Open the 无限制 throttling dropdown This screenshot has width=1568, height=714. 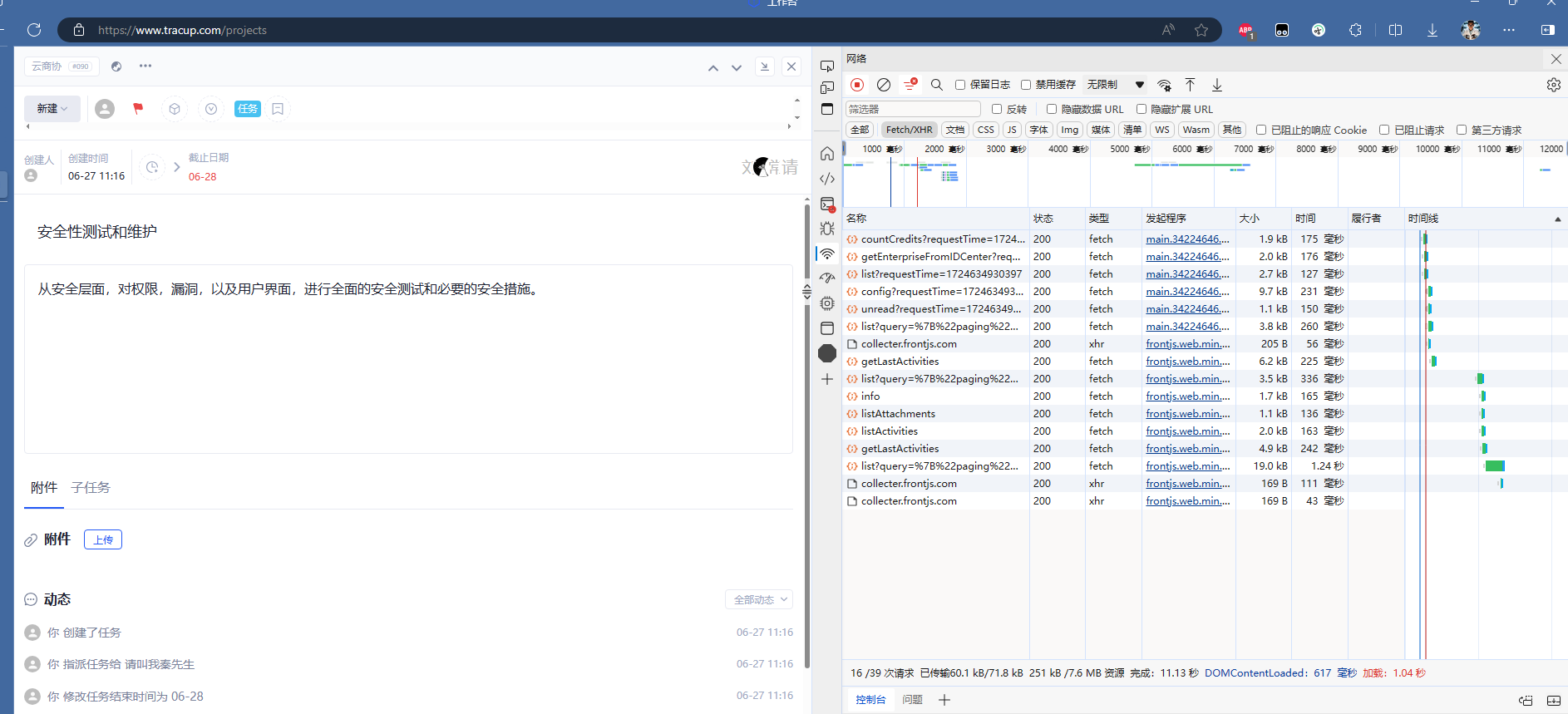[1116, 85]
